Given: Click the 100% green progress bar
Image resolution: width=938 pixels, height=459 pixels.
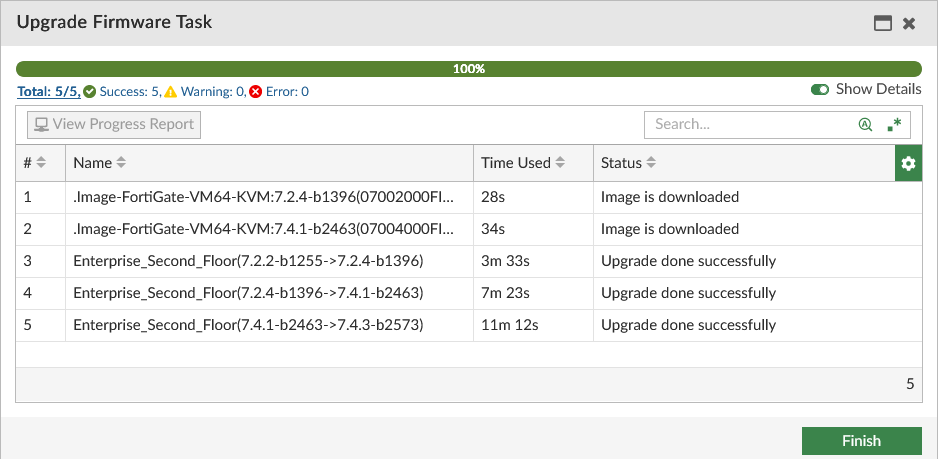Looking at the screenshot, I should [x=468, y=69].
